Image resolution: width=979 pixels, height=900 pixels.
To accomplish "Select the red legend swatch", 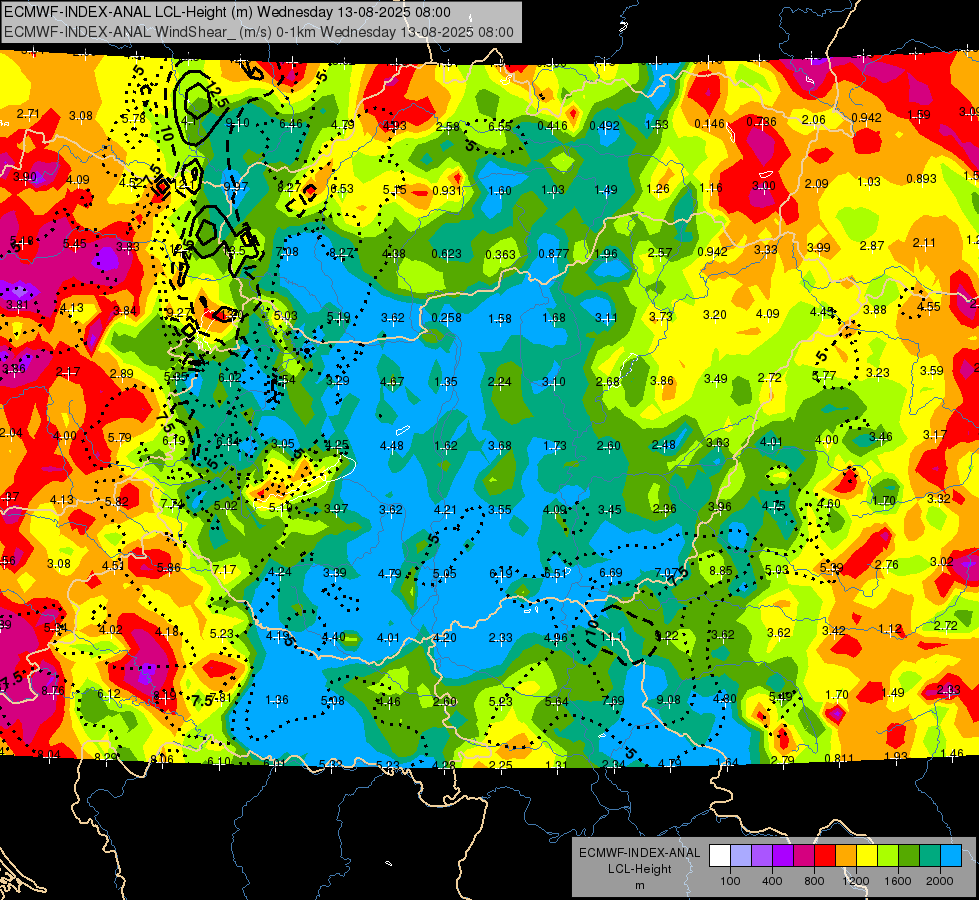I will [824, 856].
